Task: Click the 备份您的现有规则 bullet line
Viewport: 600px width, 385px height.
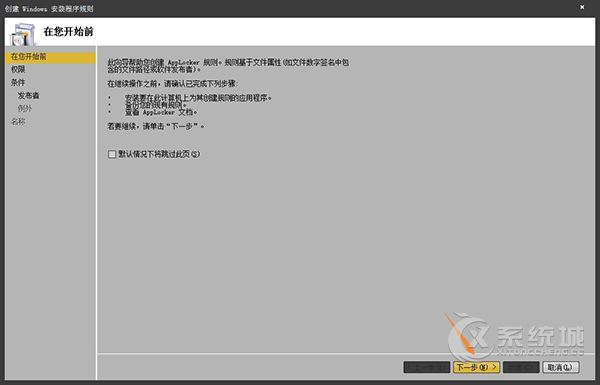Action: point(156,105)
